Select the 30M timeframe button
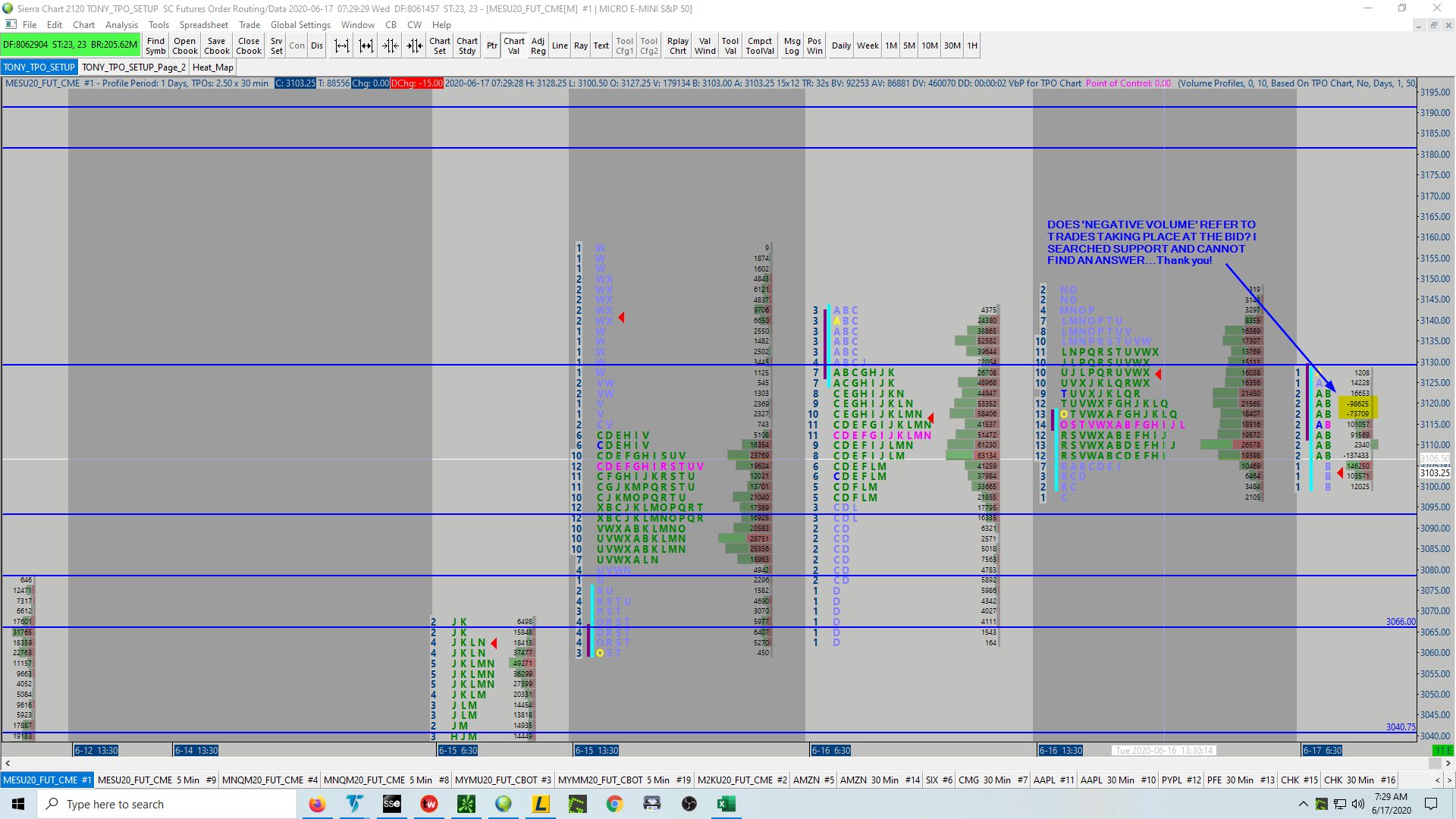The height and width of the screenshot is (819, 1456). click(952, 45)
